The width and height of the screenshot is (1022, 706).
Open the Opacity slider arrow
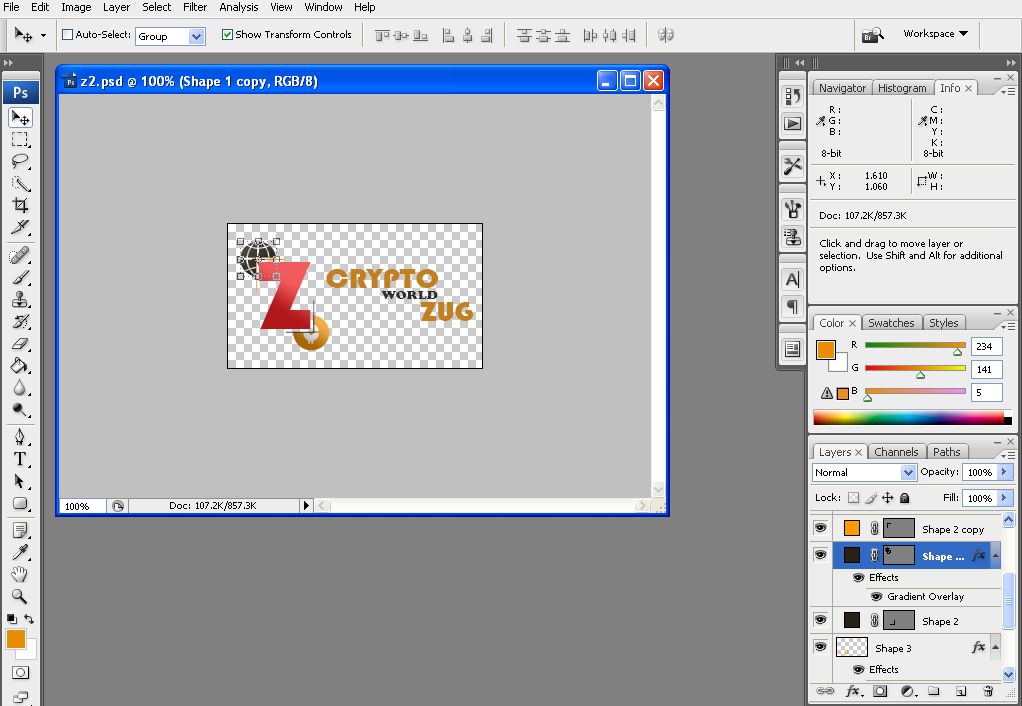[x=1004, y=472]
